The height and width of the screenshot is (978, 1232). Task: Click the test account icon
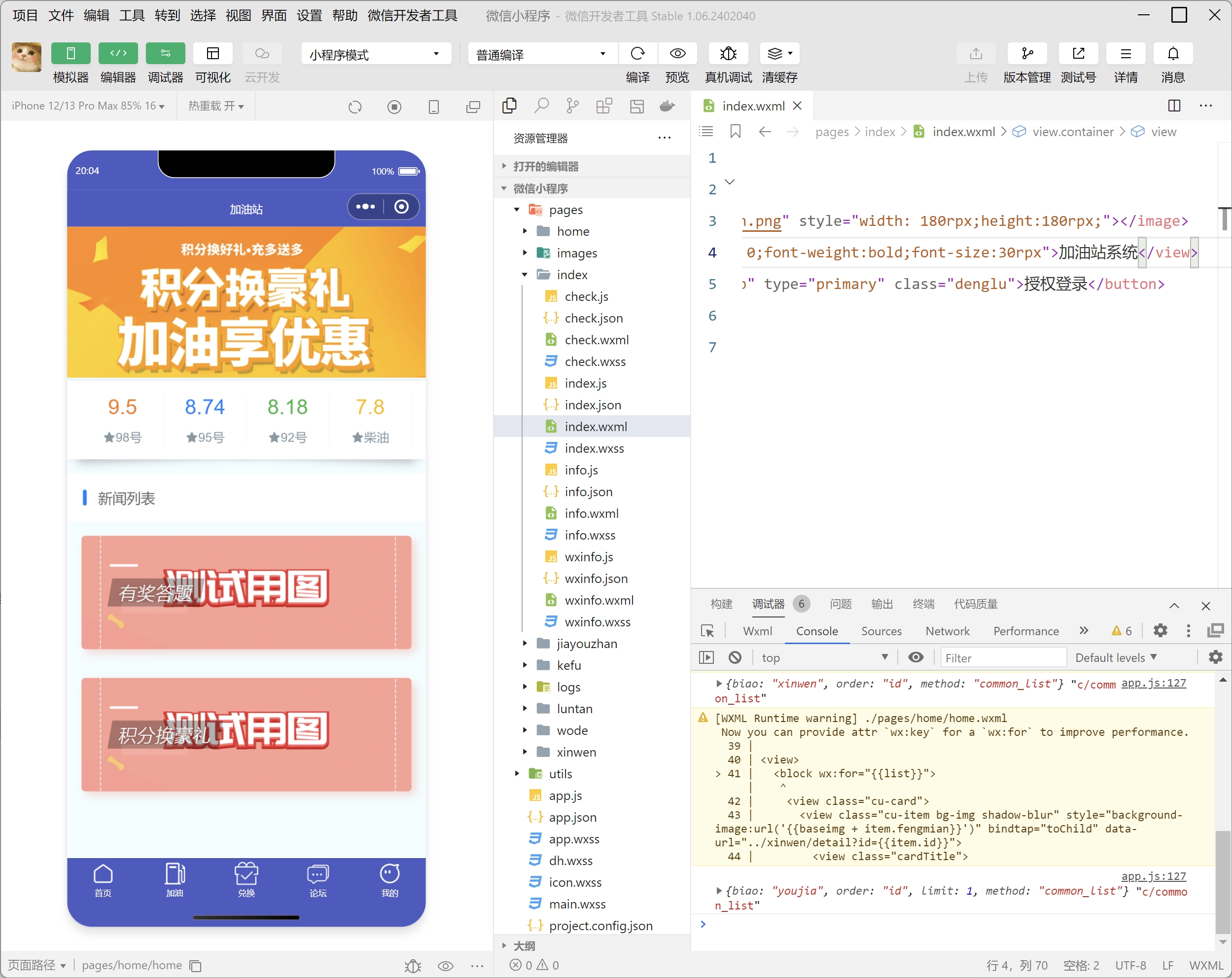(x=1078, y=54)
